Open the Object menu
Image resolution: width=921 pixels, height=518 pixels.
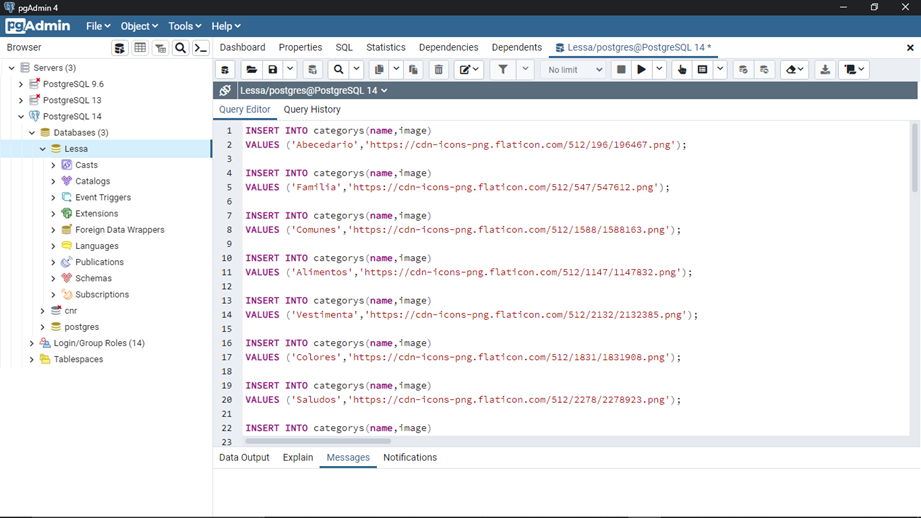[139, 26]
